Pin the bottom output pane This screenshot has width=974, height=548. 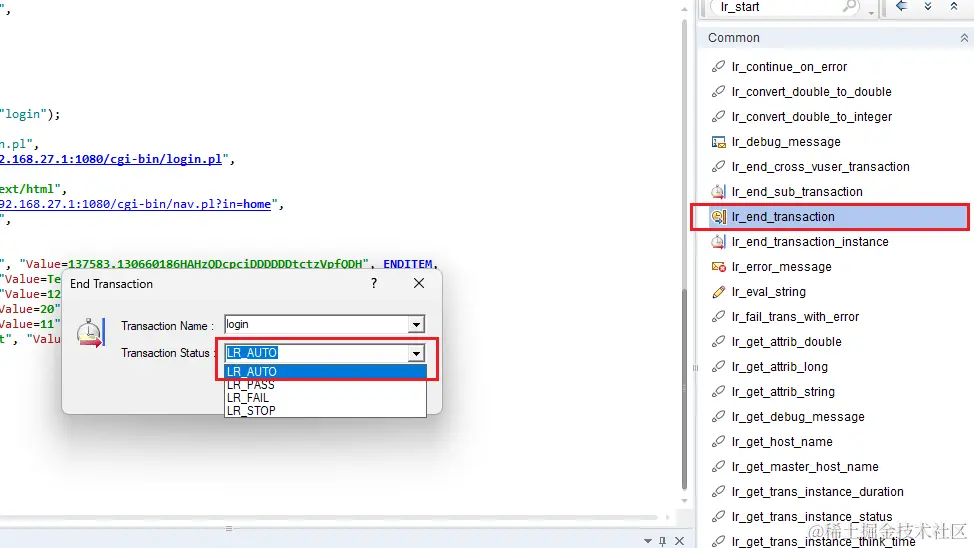pos(663,541)
